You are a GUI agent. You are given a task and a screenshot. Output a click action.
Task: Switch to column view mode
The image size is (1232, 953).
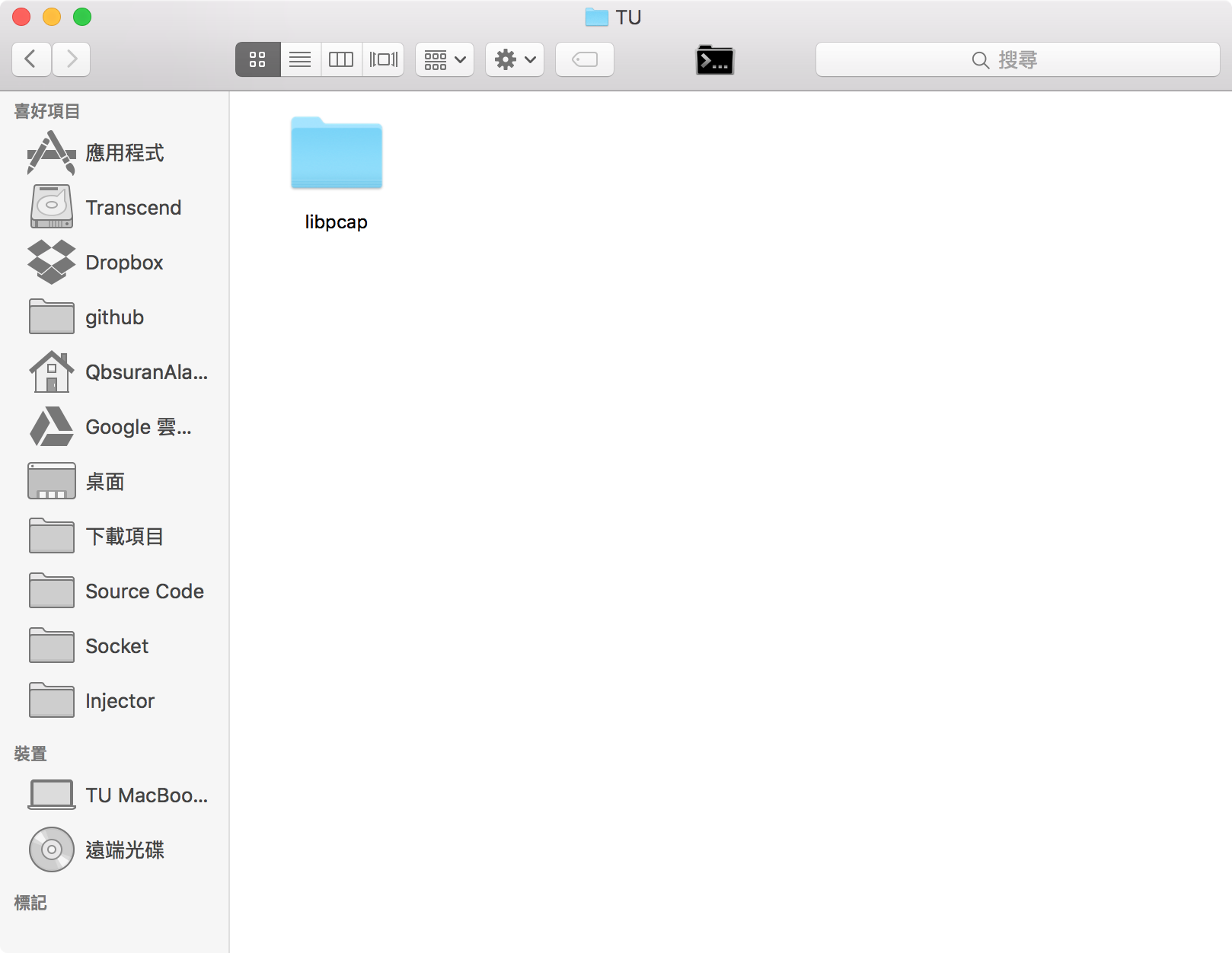click(341, 59)
